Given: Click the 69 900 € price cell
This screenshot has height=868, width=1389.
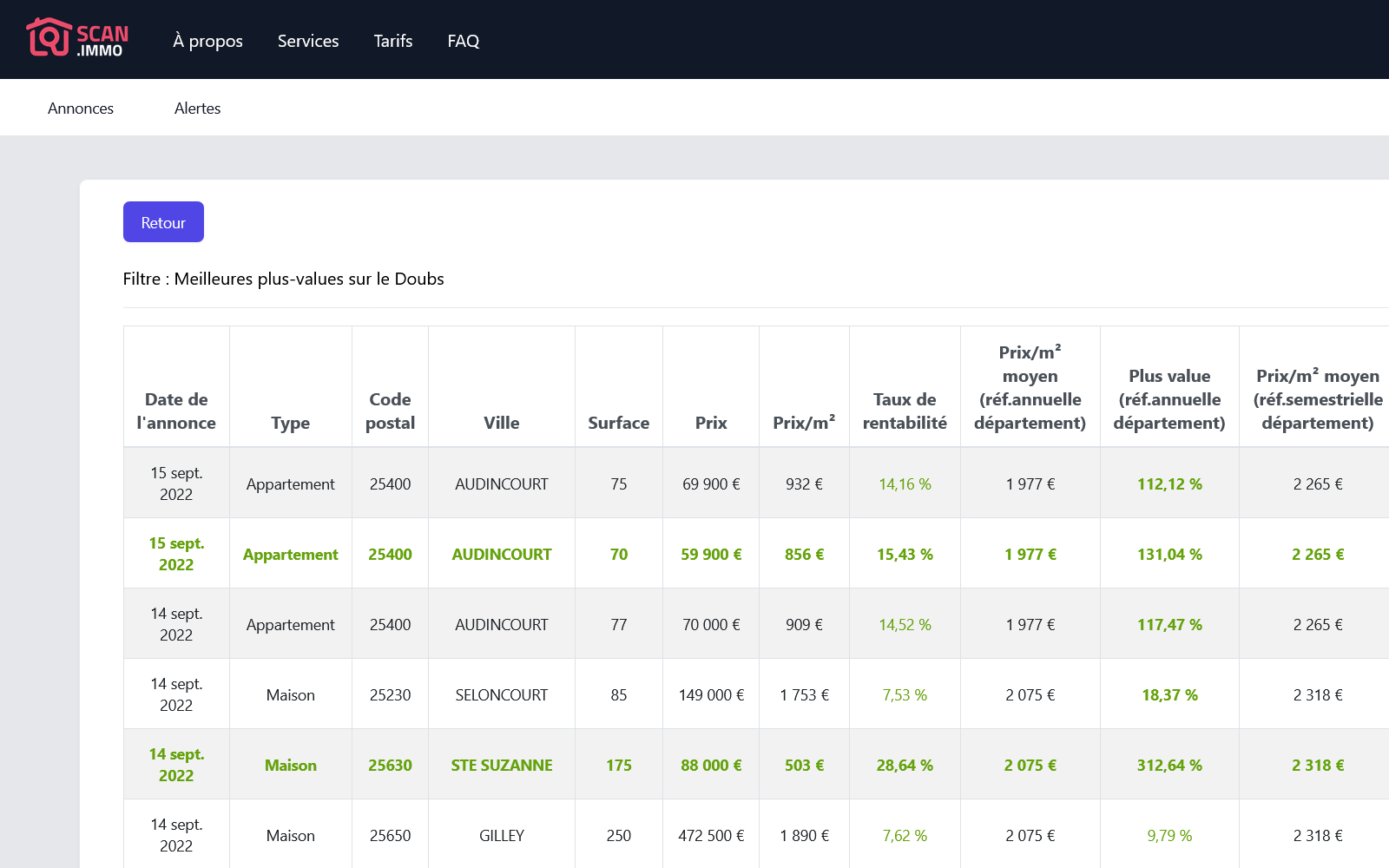Looking at the screenshot, I should point(710,483).
